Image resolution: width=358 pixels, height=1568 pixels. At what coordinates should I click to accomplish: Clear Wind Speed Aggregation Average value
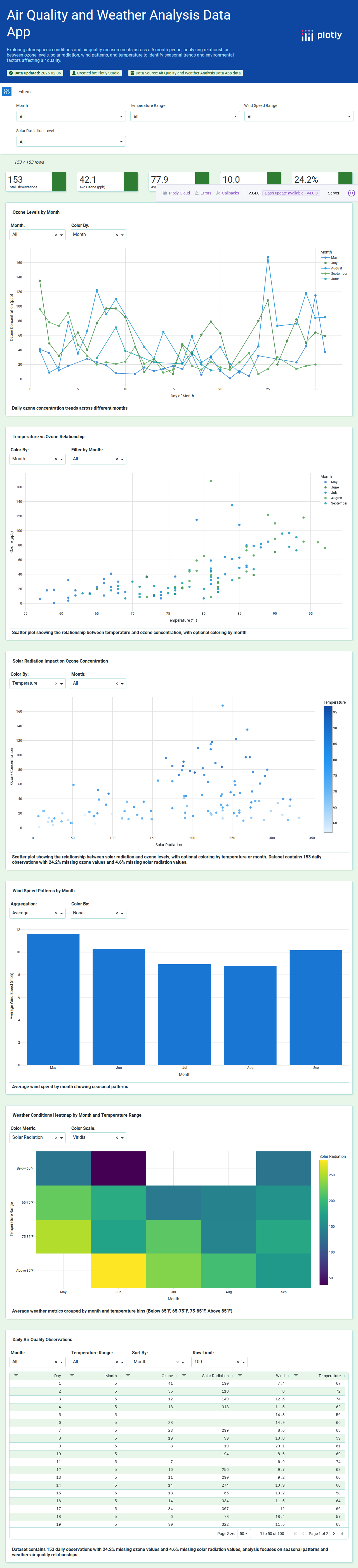(x=56, y=914)
